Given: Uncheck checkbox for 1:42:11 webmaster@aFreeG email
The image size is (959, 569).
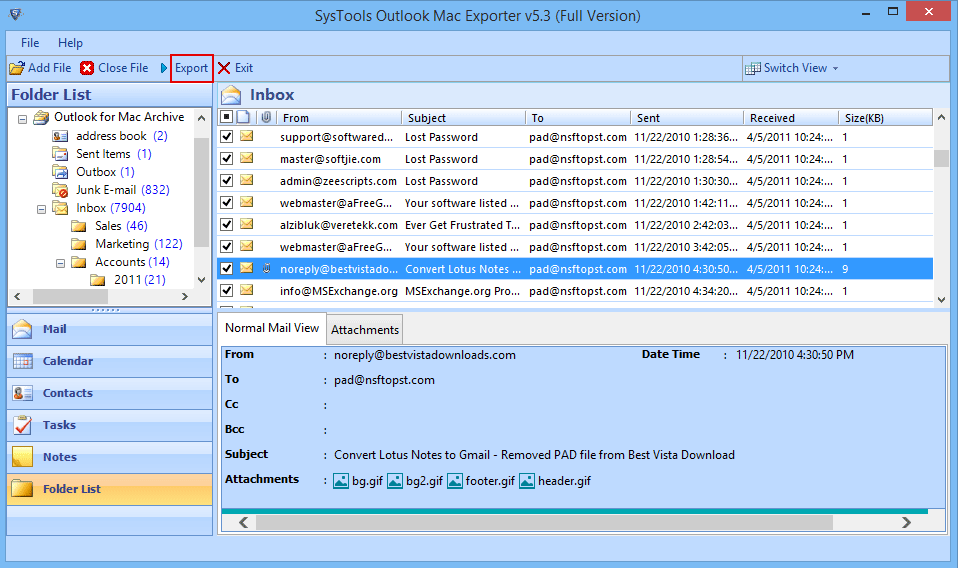Looking at the screenshot, I should (226, 203).
